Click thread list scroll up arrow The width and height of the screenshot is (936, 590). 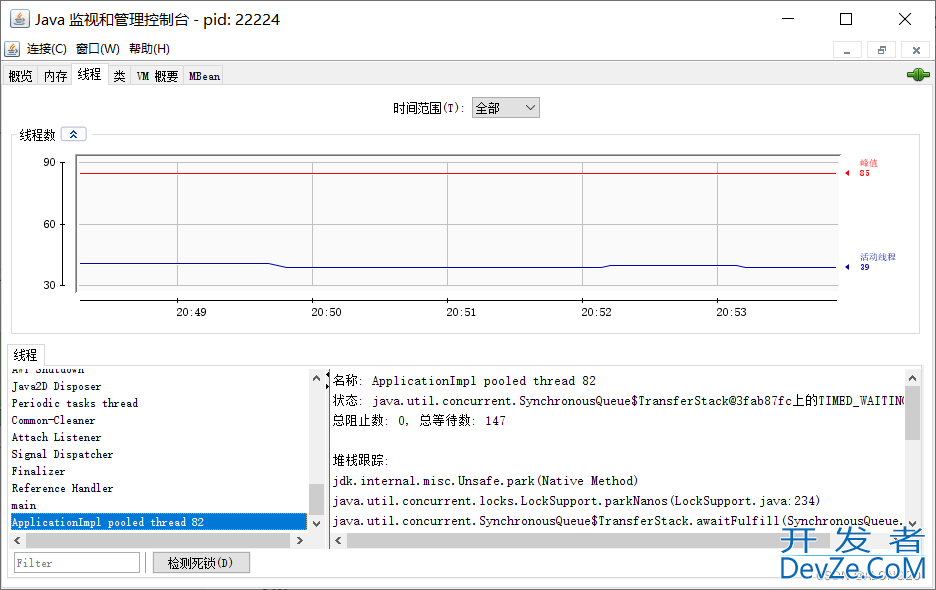pyautogui.click(x=316, y=378)
